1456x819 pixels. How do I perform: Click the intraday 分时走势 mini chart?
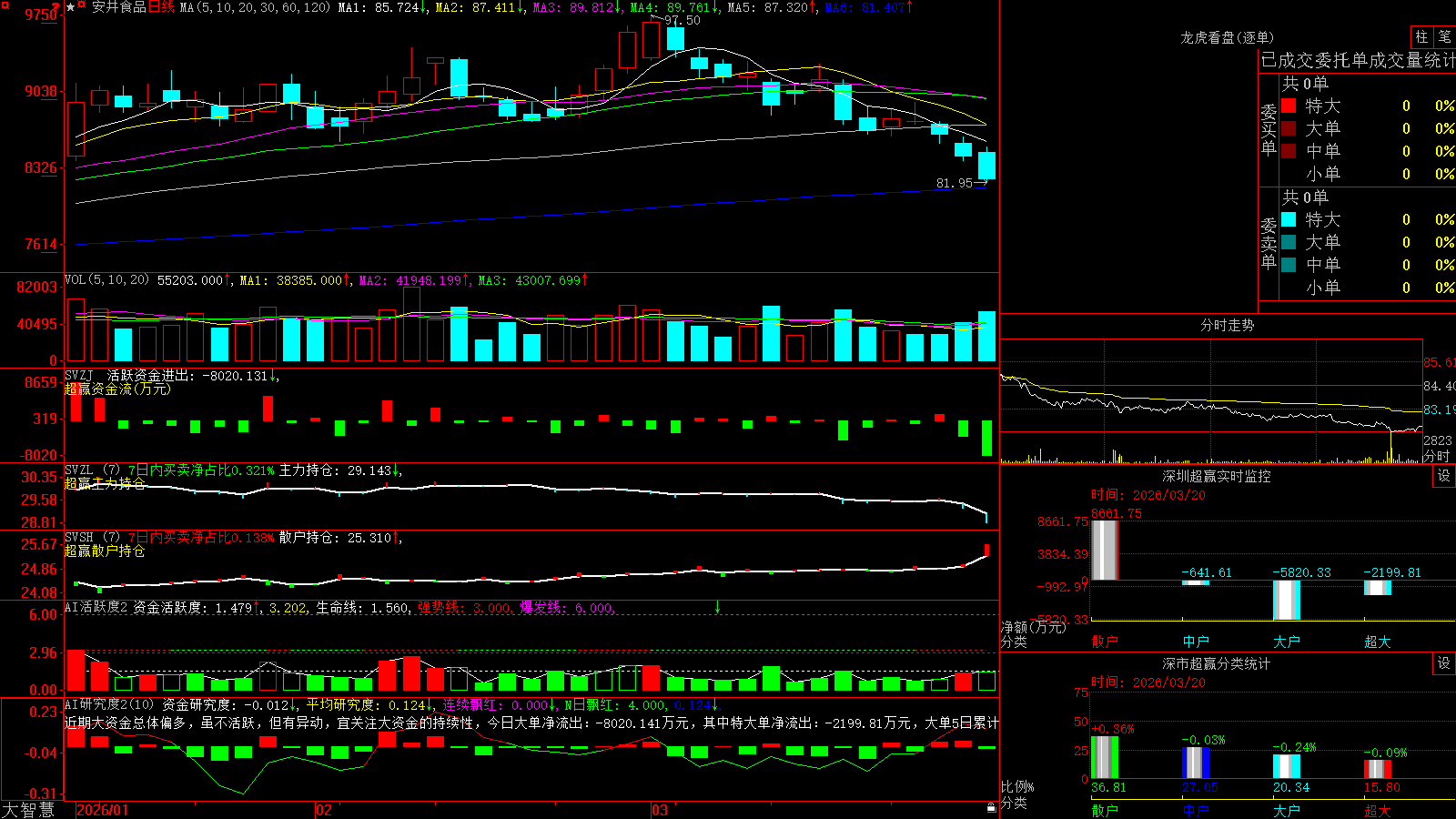point(1211,401)
